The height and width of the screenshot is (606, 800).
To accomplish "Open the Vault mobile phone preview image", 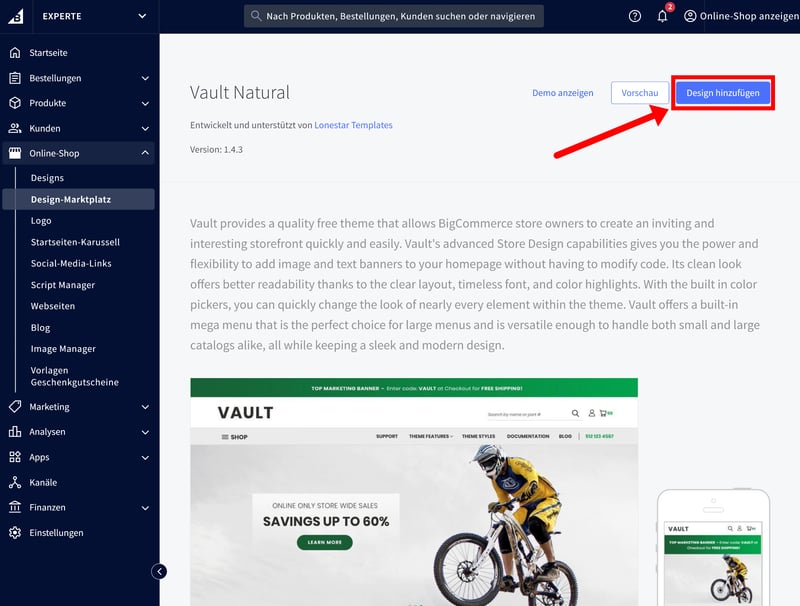I will coord(713,547).
